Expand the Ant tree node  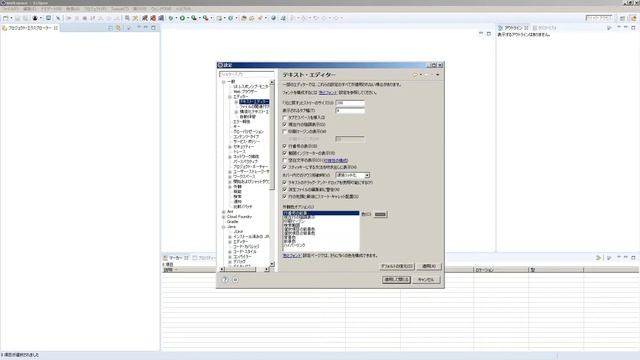(224, 212)
